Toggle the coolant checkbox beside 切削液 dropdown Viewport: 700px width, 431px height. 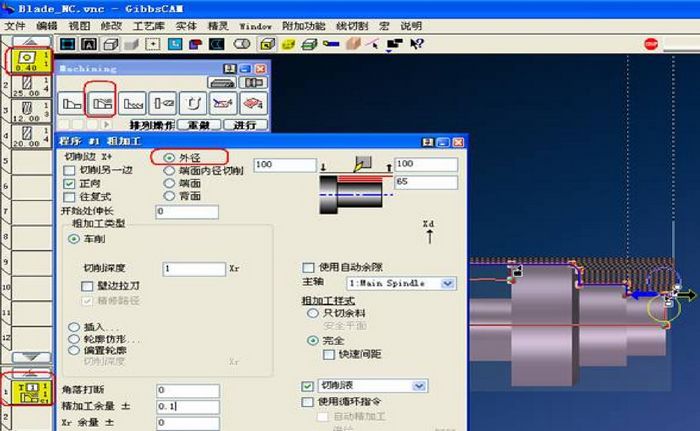pyautogui.click(x=307, y=386)
